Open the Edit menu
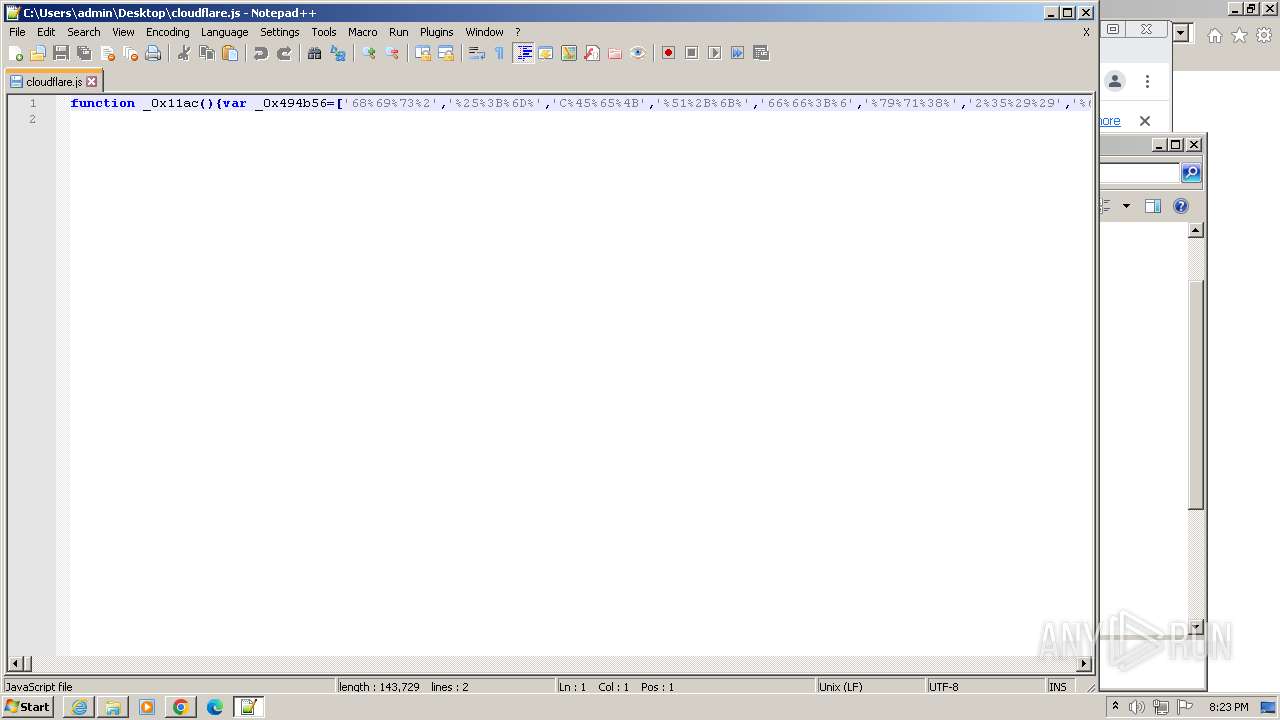 tap(46, 32)
